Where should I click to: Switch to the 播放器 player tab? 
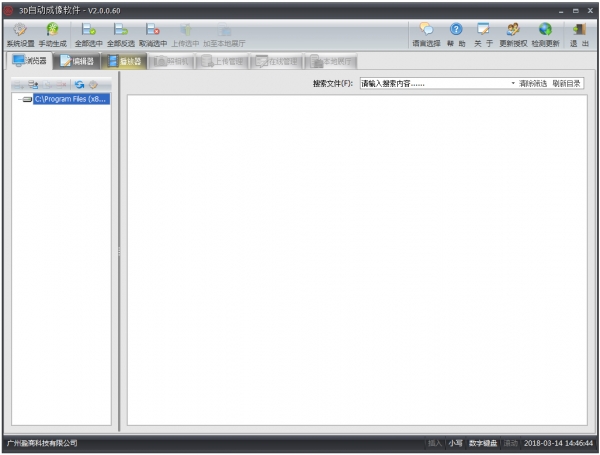coord(124,61)
